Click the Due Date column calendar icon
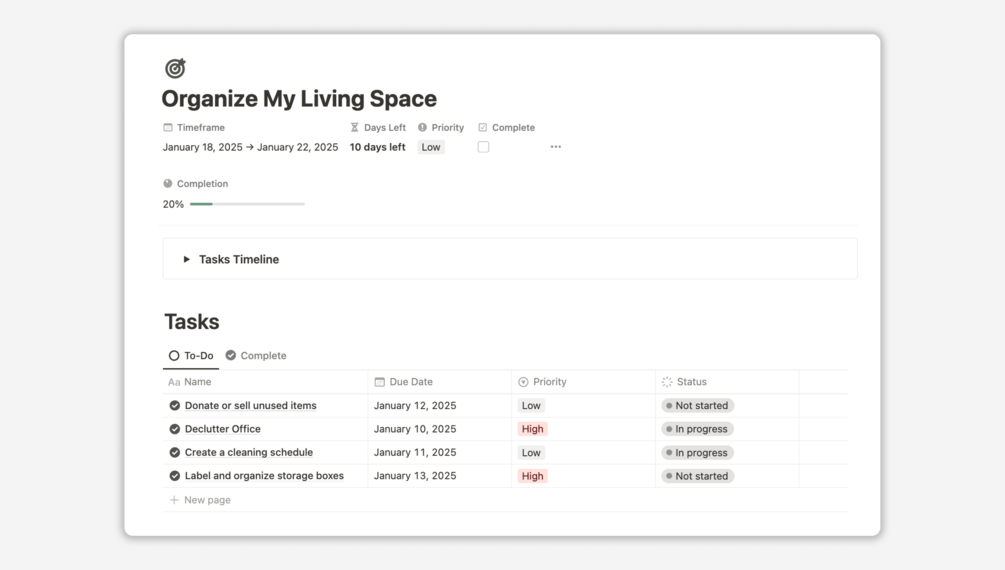The image size is (1005, 570). coord(380,382)
